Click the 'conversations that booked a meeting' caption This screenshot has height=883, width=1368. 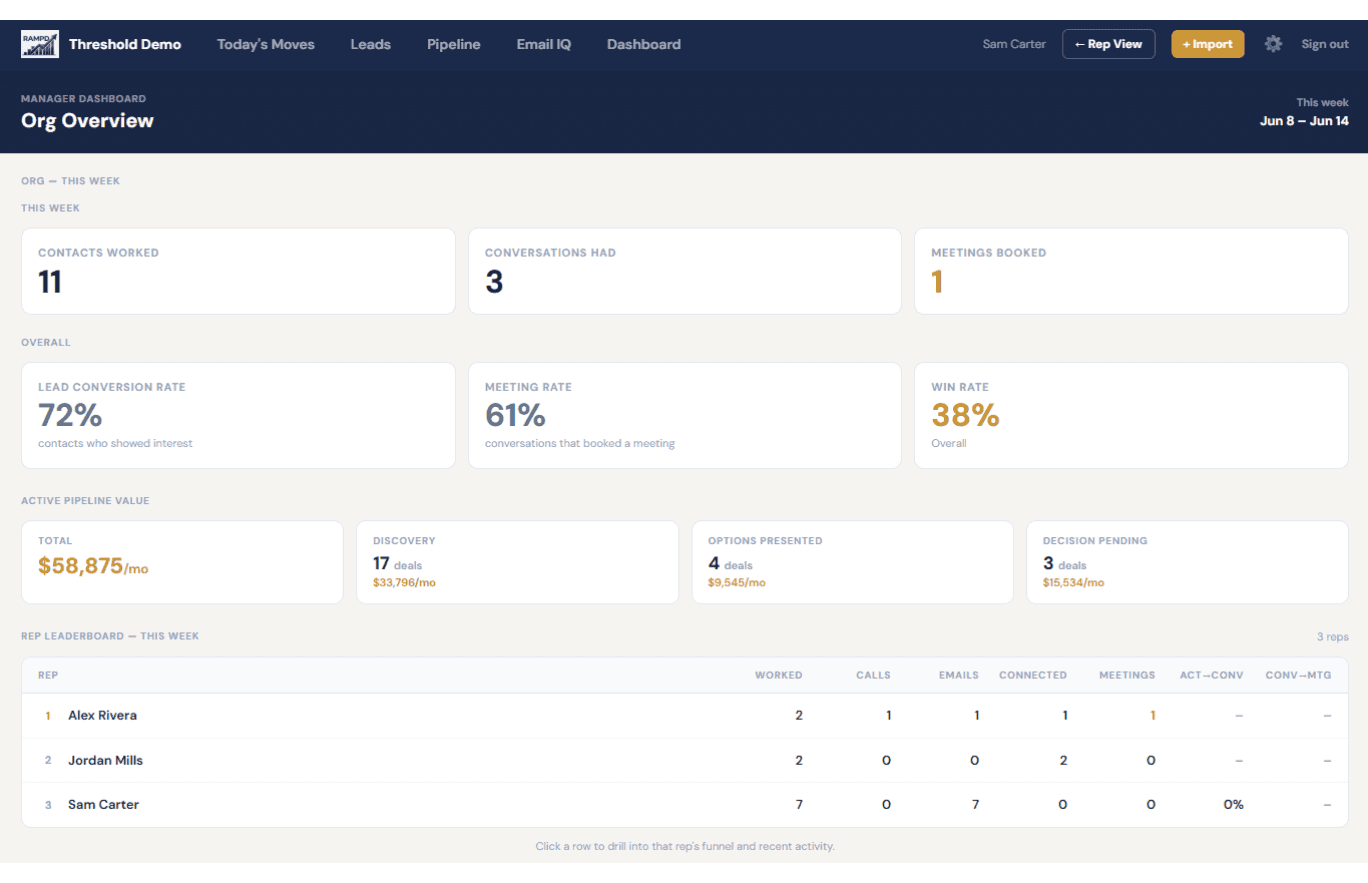pos(580,443)
